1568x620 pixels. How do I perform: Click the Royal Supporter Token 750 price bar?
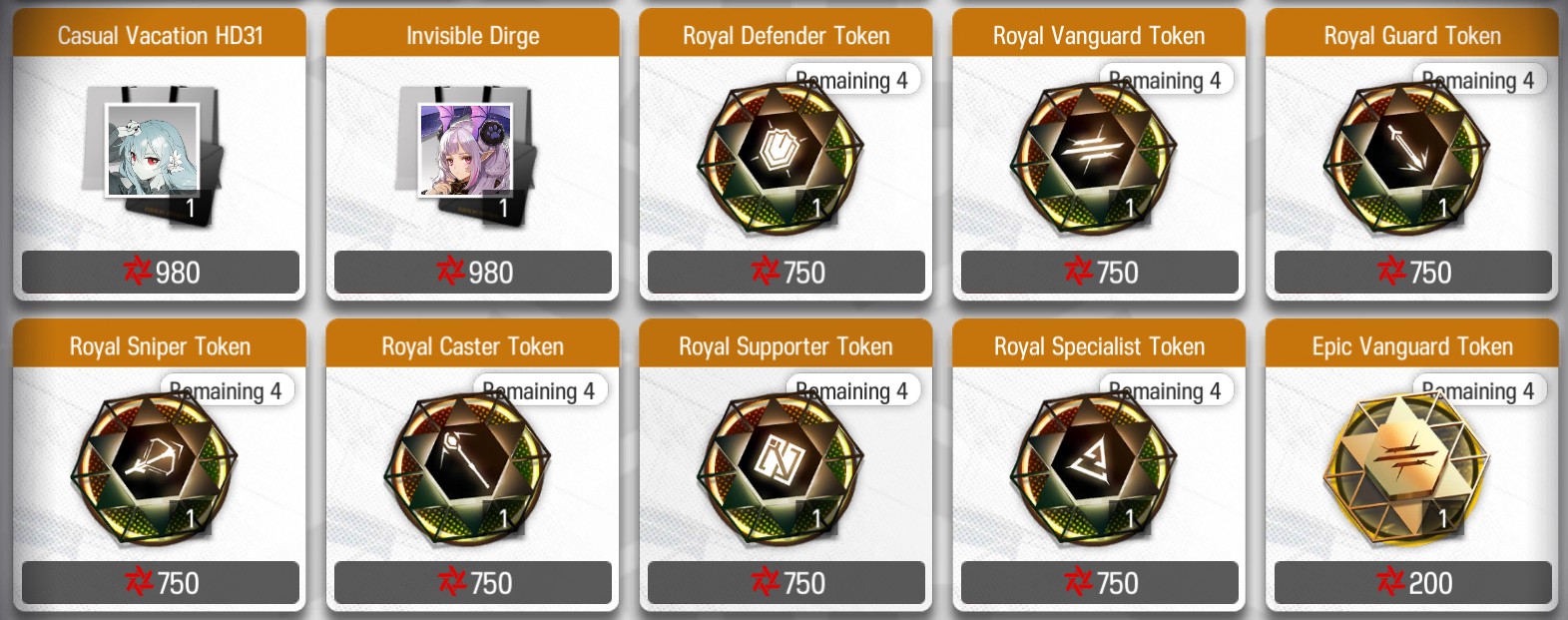(x=786, y=582)
